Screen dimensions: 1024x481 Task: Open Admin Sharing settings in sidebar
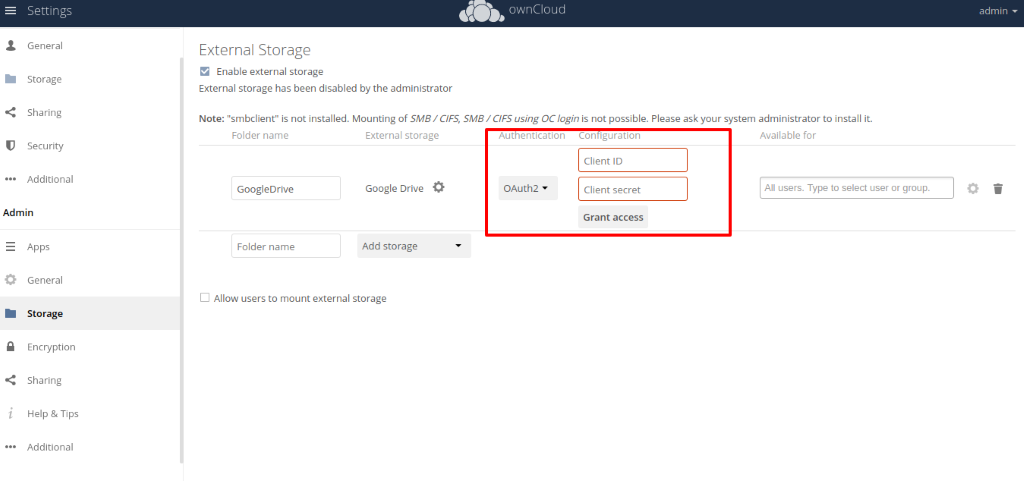tap(44, 380)
